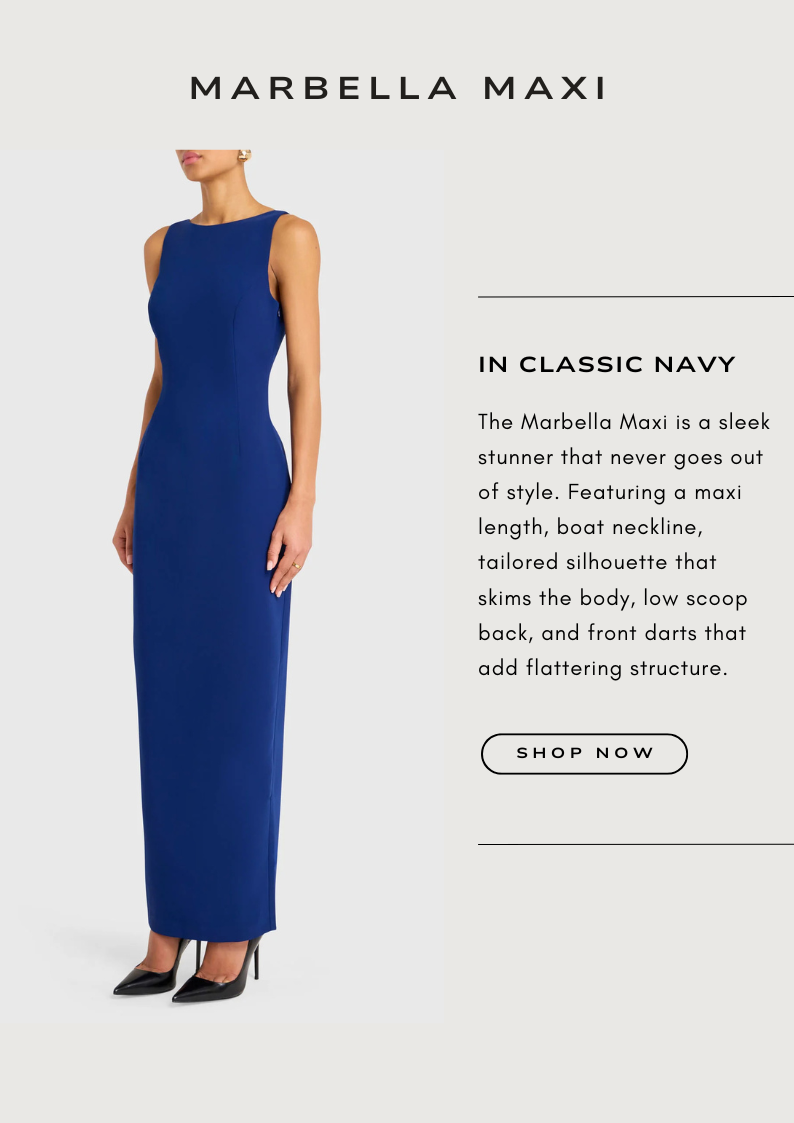Click the model's lips in the photo
Screen dimensions: 794x1123
(x=190, y=158)
